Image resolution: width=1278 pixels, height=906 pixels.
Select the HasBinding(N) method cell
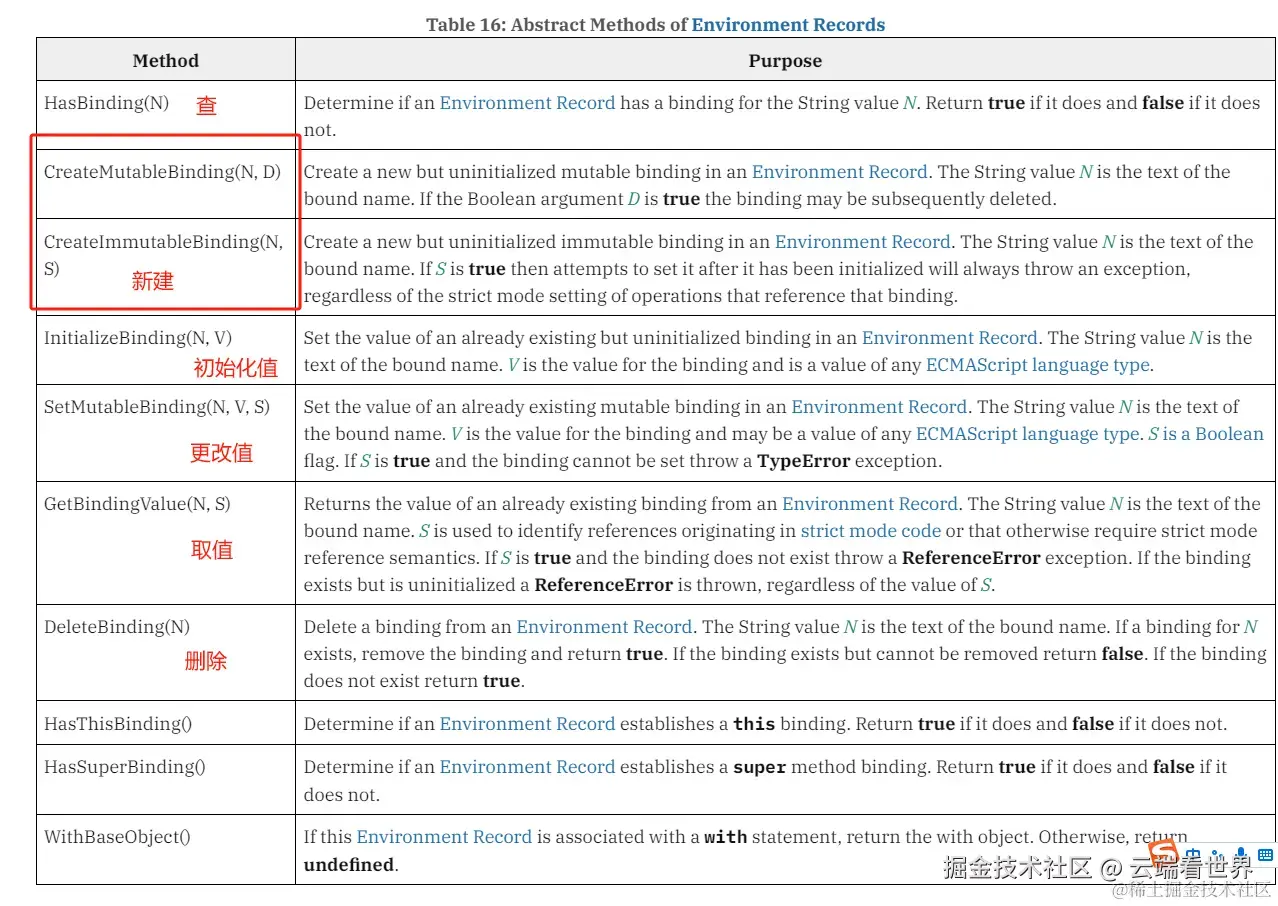coord(166,115)
